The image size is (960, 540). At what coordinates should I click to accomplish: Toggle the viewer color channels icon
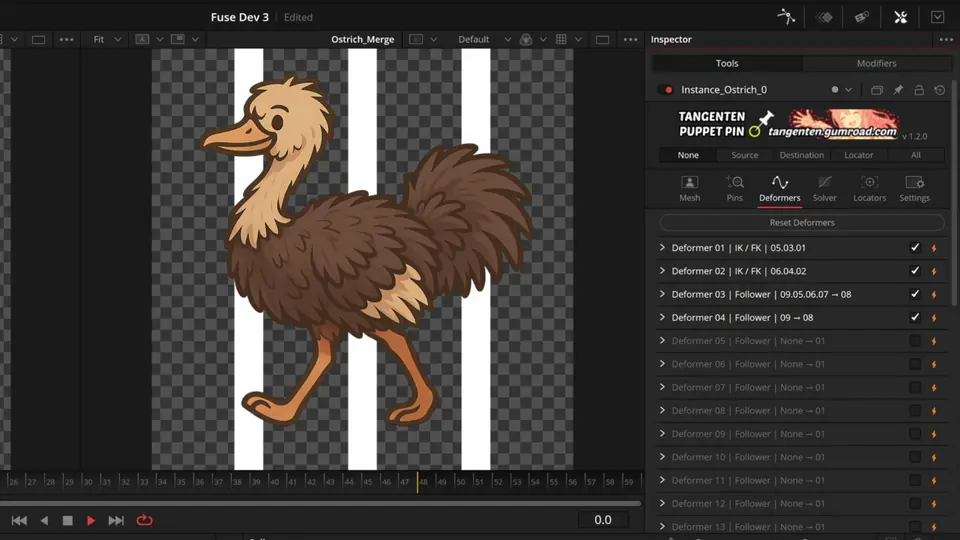(x=526, y=39)
